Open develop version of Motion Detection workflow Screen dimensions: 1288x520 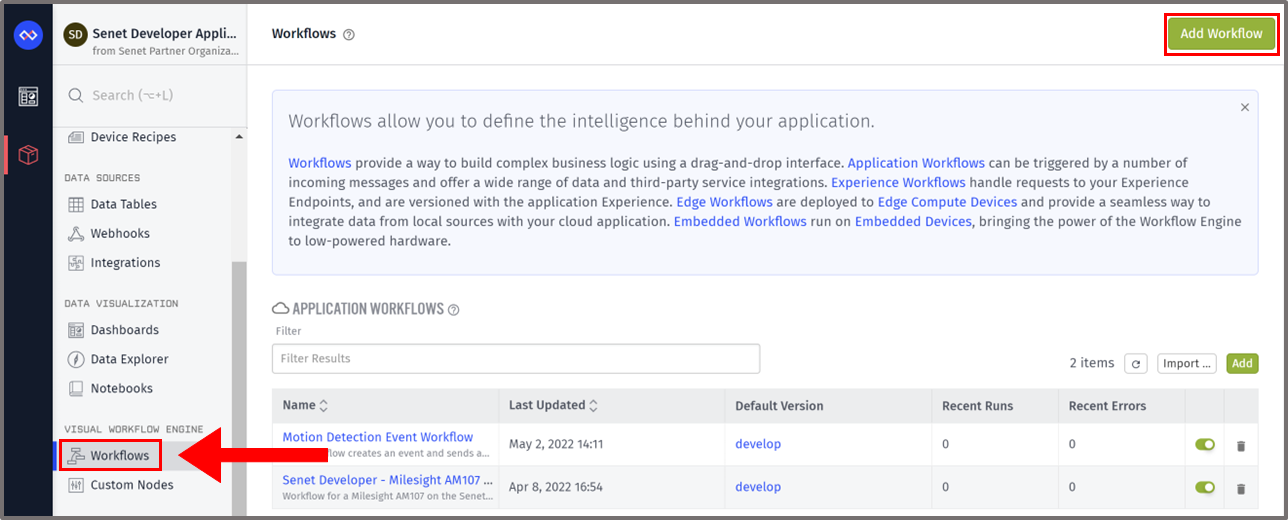pos(758,444)
